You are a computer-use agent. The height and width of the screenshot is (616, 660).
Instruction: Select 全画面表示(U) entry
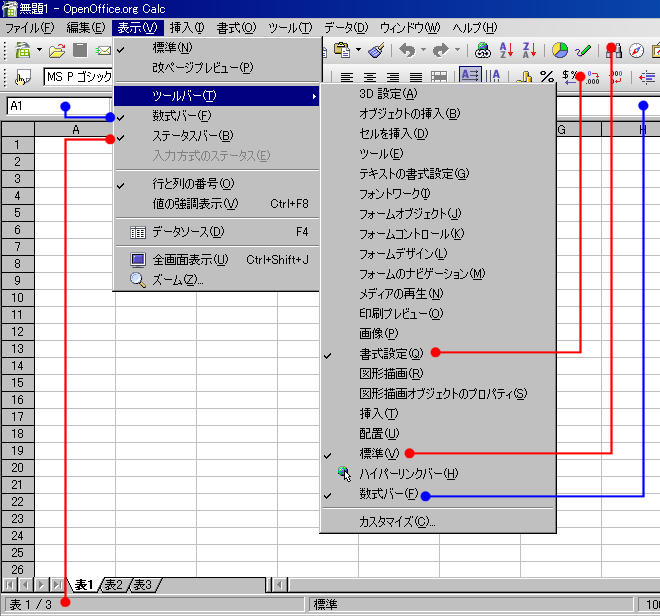click(216, 260)
